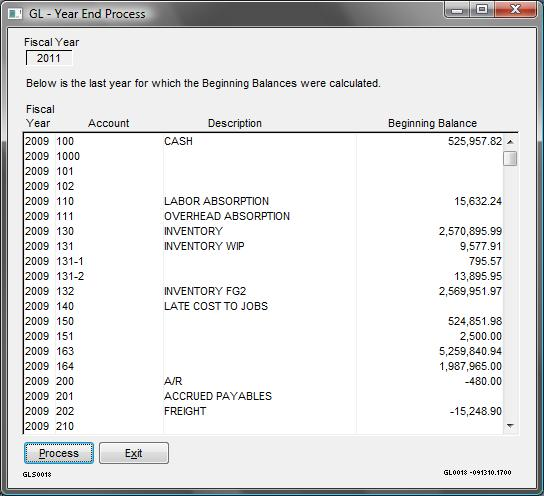
Task: Click the list scrollbar thumb
Action: [x=510, y=159]
